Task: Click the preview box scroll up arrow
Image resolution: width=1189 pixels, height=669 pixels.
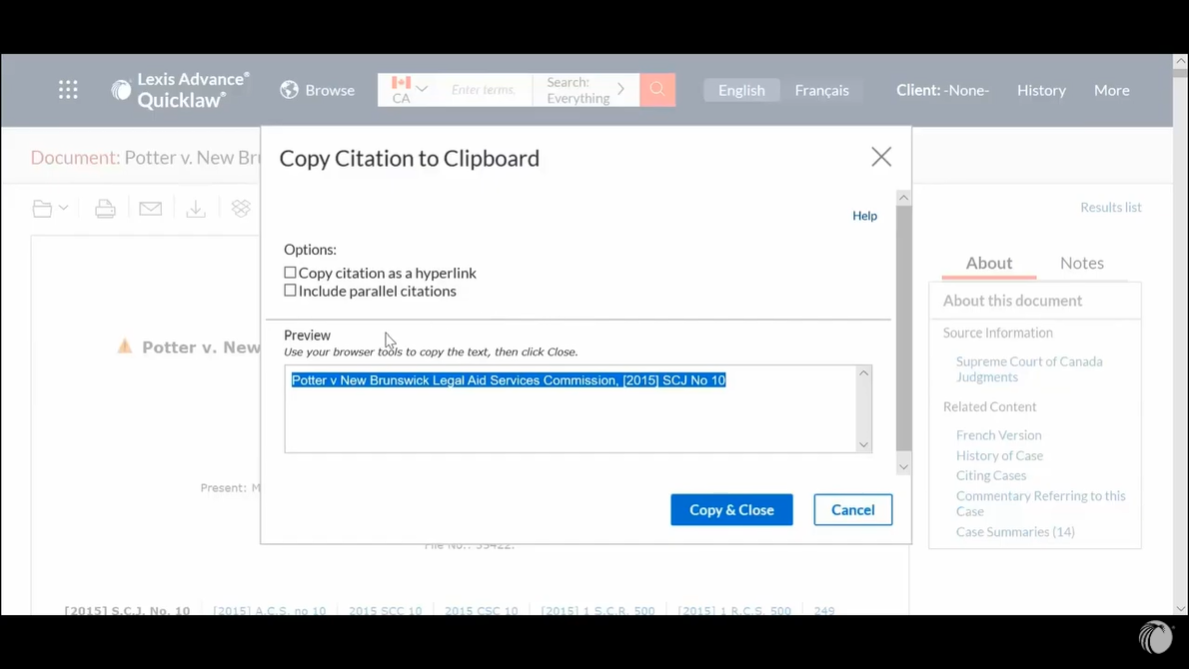Action: pyautogui.click(x=864, y=373)
